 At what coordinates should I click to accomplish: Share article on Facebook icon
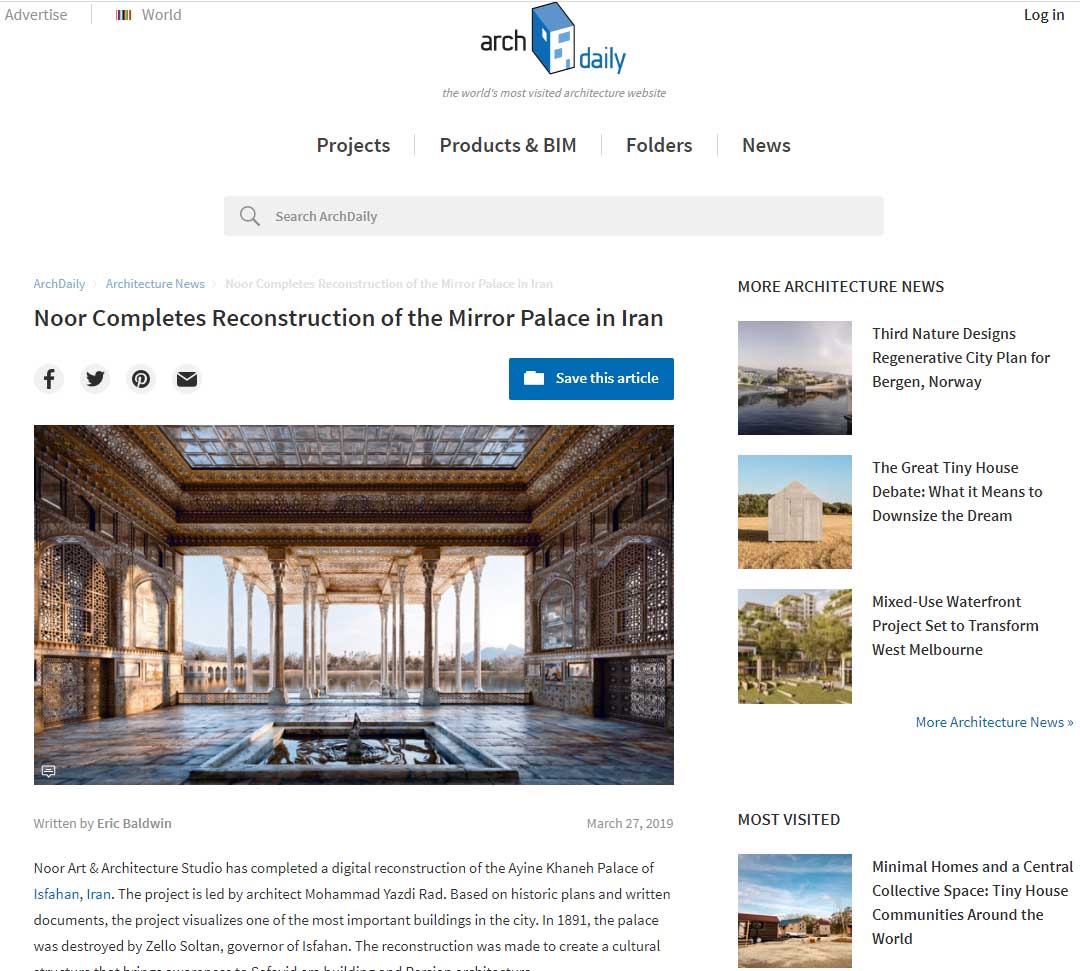point(48,379)
